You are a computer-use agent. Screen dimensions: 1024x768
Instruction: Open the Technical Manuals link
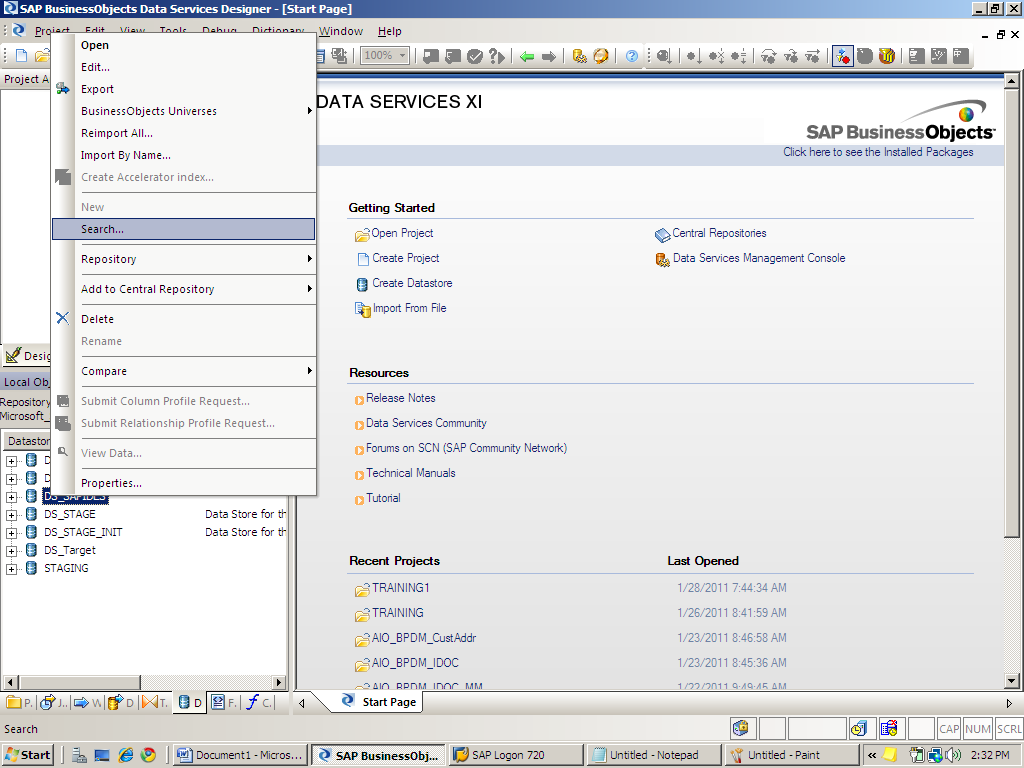411,473
